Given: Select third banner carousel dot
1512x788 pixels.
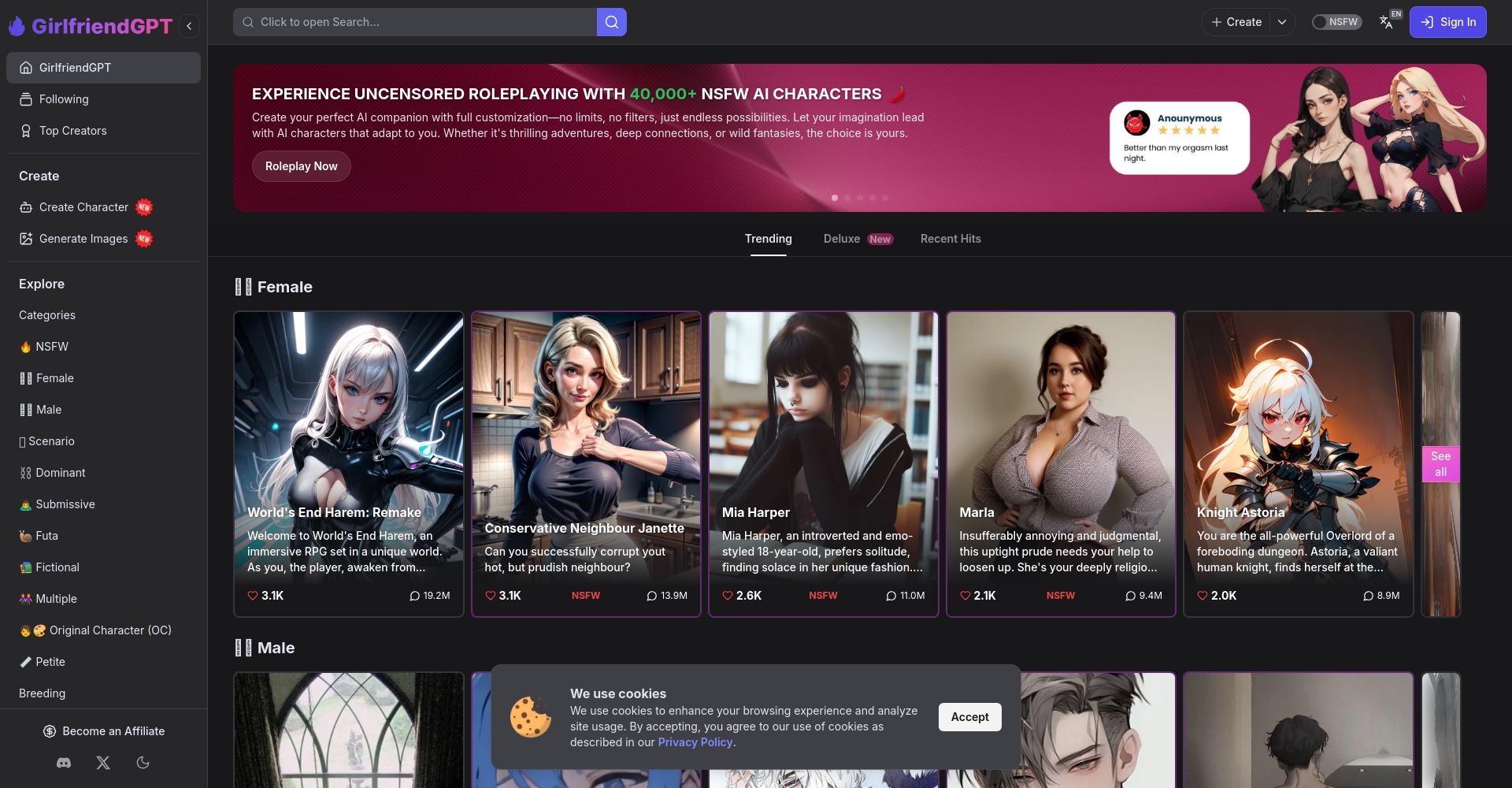Looking at the screenshot, I should [860, 198].
